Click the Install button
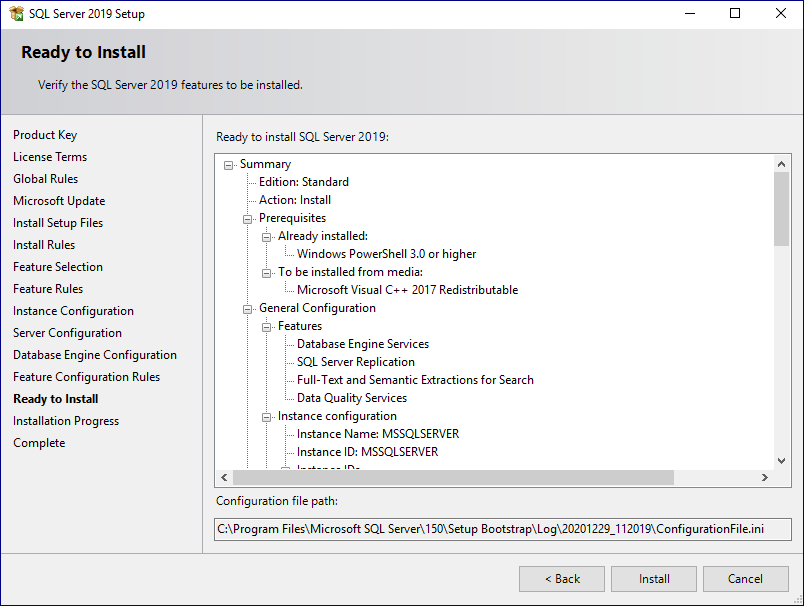This screenshot has height=606, width=804. pyautogui.click(x=653, y=578)
